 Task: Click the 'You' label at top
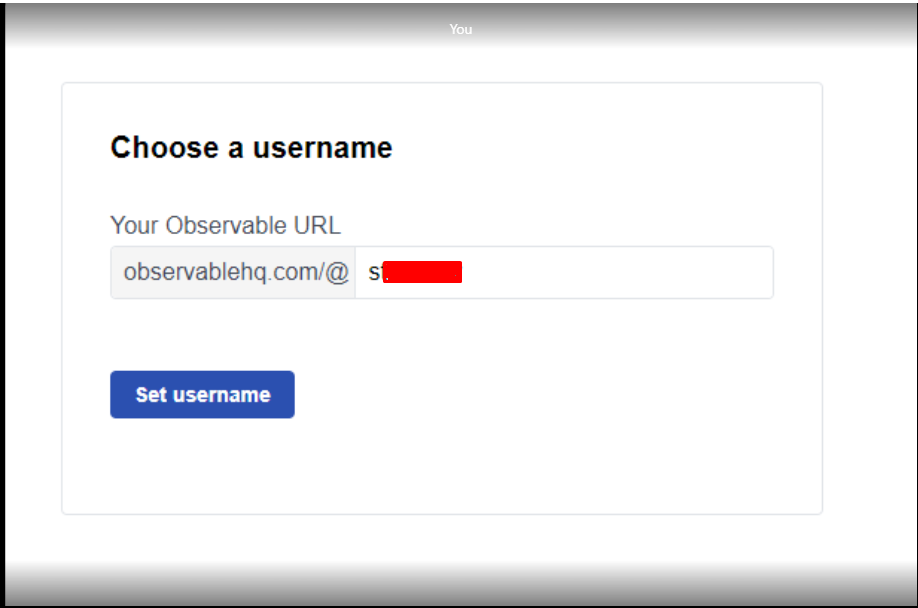pos(461,29)
